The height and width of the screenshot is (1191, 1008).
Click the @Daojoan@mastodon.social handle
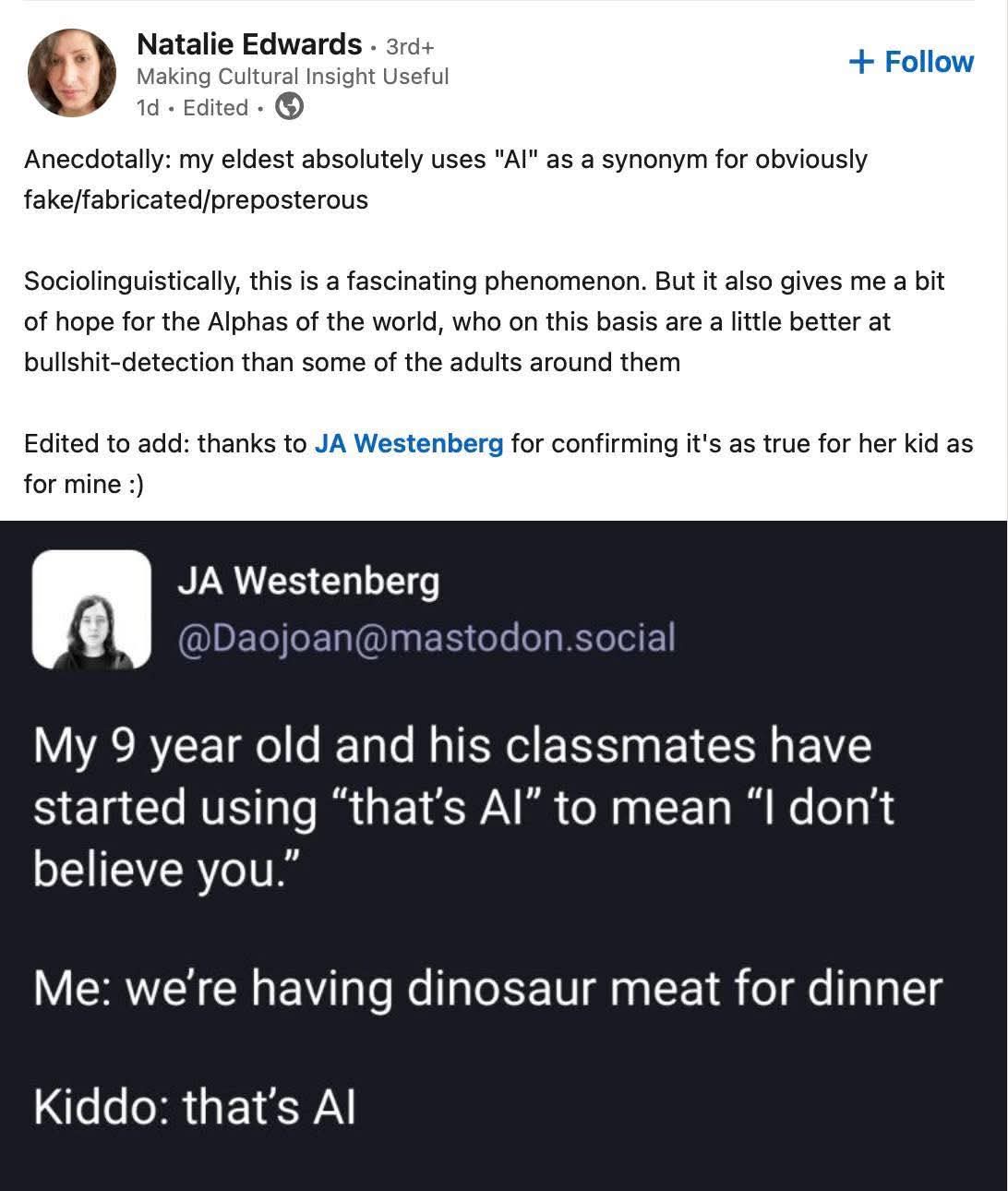[426, 637]
